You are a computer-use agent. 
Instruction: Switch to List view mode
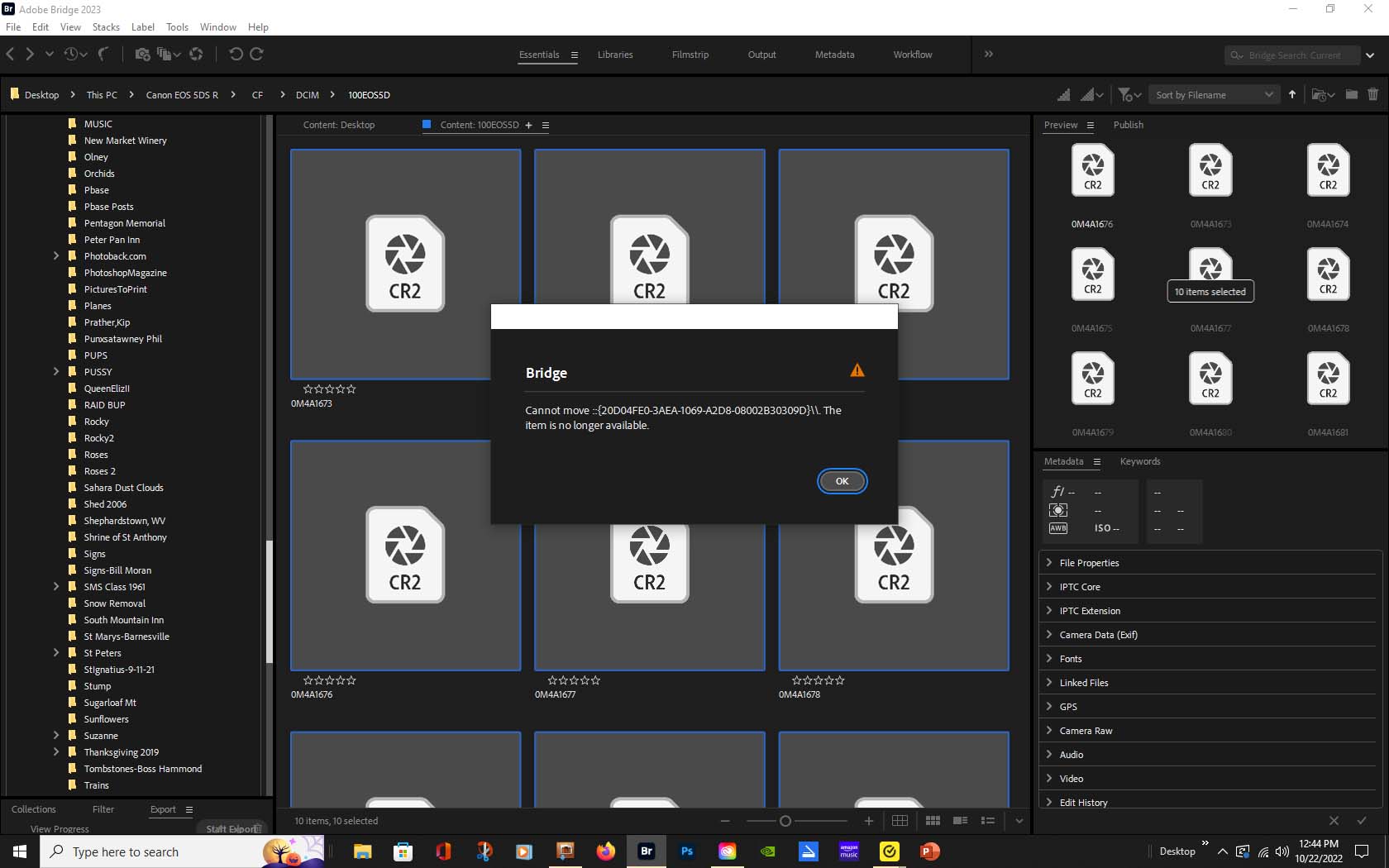[987, 821]
